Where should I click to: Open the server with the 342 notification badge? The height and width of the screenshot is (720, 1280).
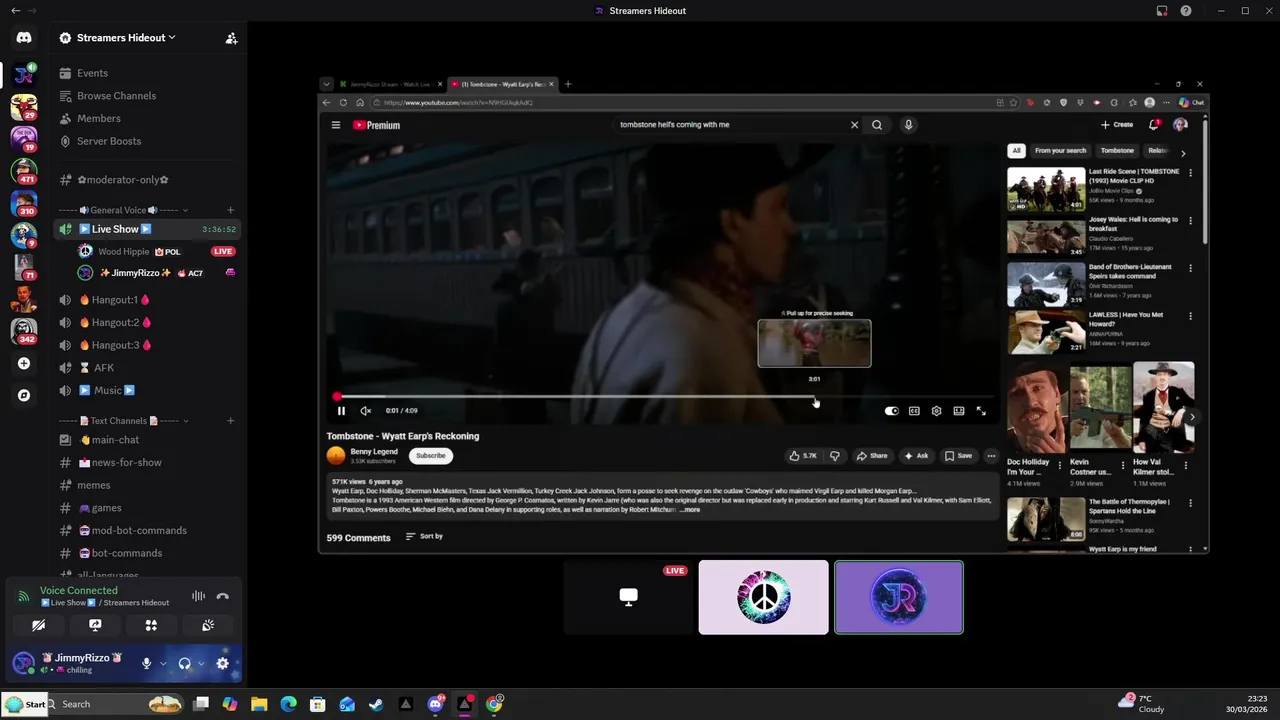[x=24, y=330]
